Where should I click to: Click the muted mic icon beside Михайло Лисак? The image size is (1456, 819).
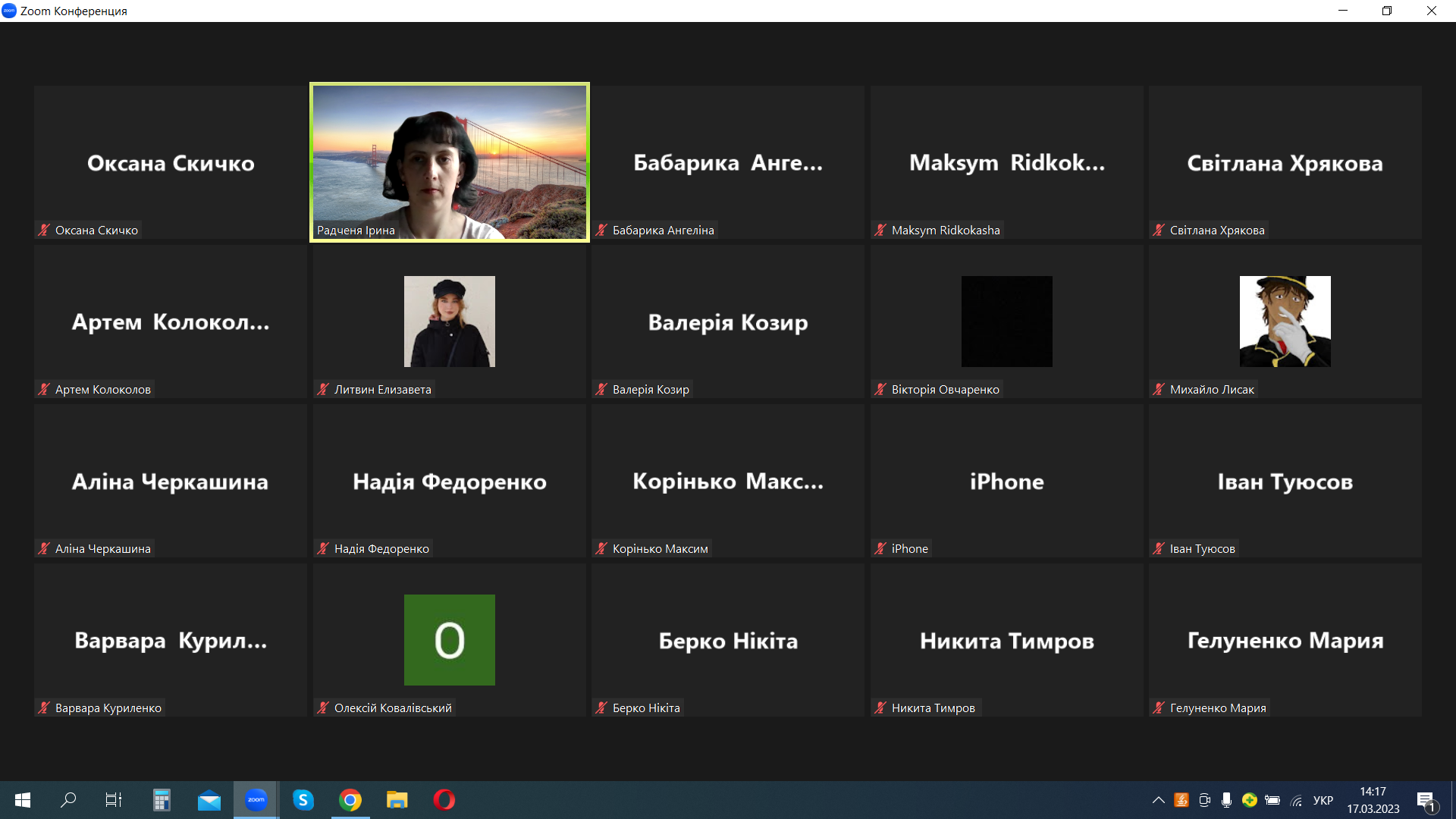coord(1159,389)
